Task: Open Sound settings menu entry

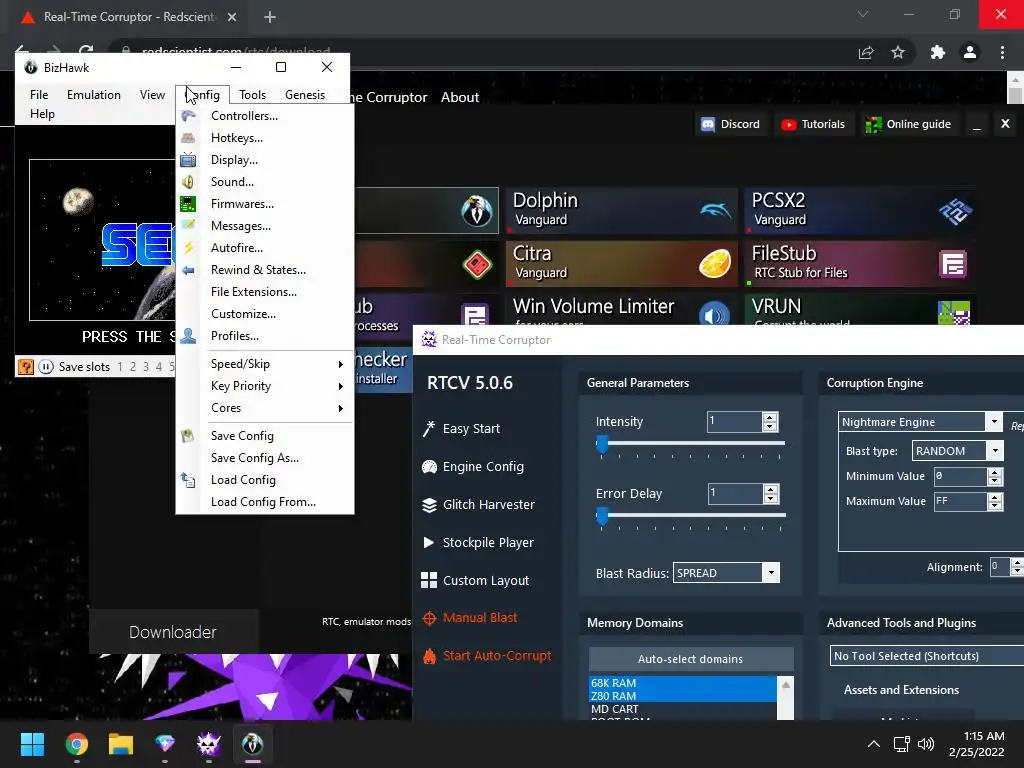Action: 265,182
